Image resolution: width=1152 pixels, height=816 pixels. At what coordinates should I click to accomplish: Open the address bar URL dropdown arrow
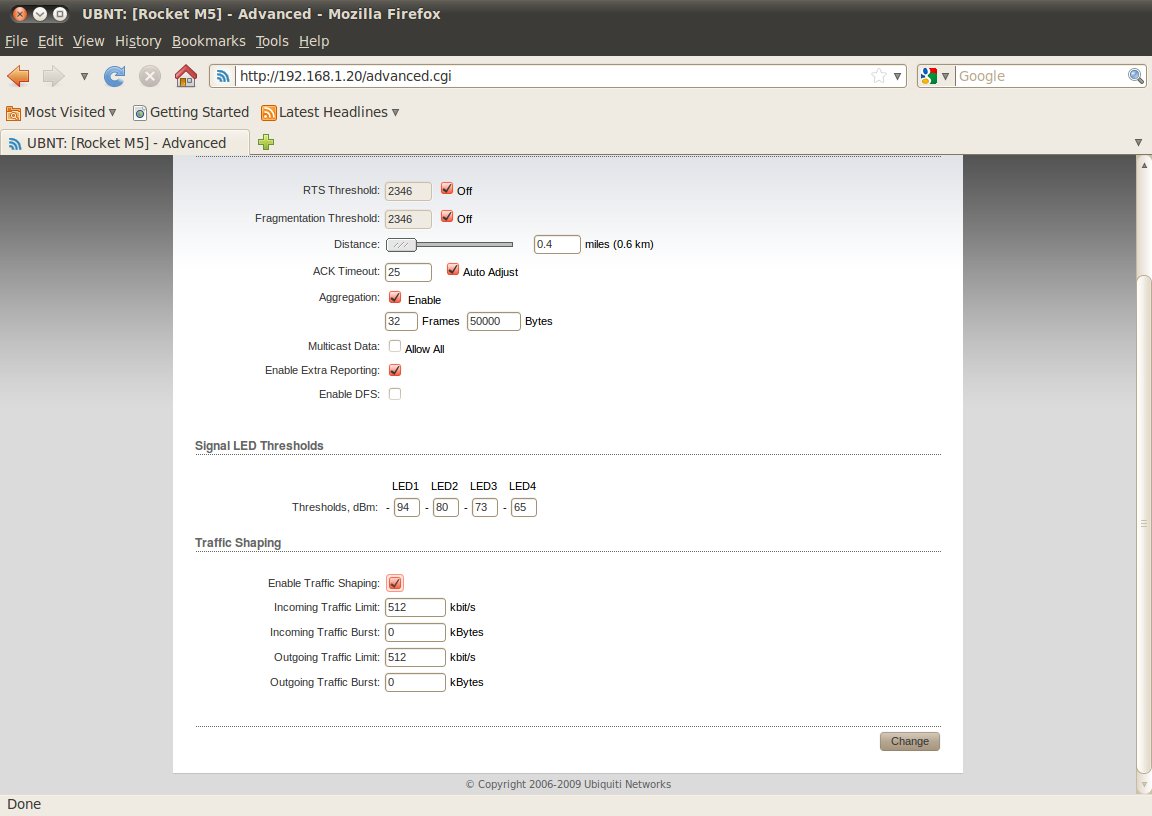pos(898,76)
